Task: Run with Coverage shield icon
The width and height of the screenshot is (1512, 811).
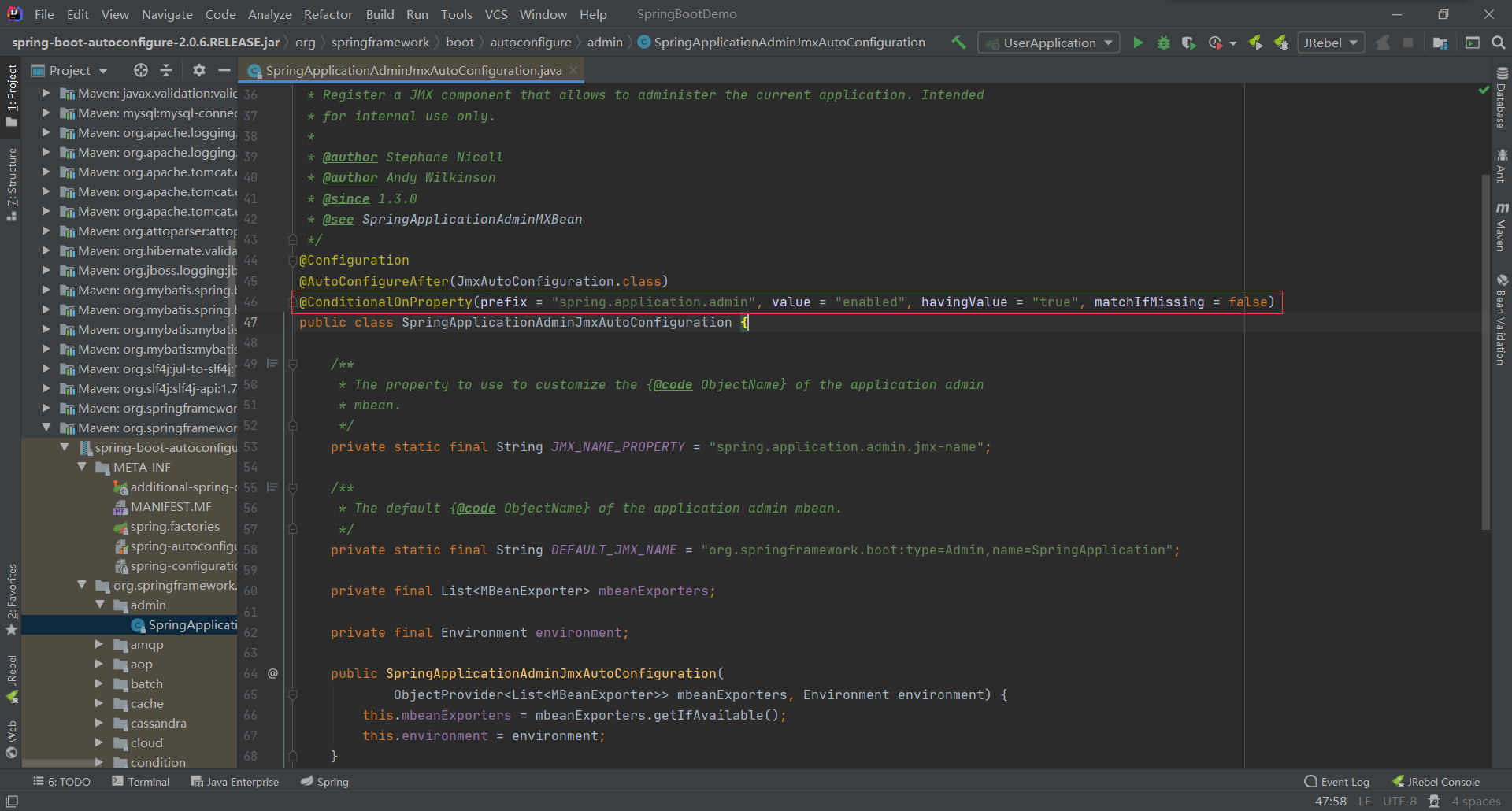Action: [x=1189, y=43]
